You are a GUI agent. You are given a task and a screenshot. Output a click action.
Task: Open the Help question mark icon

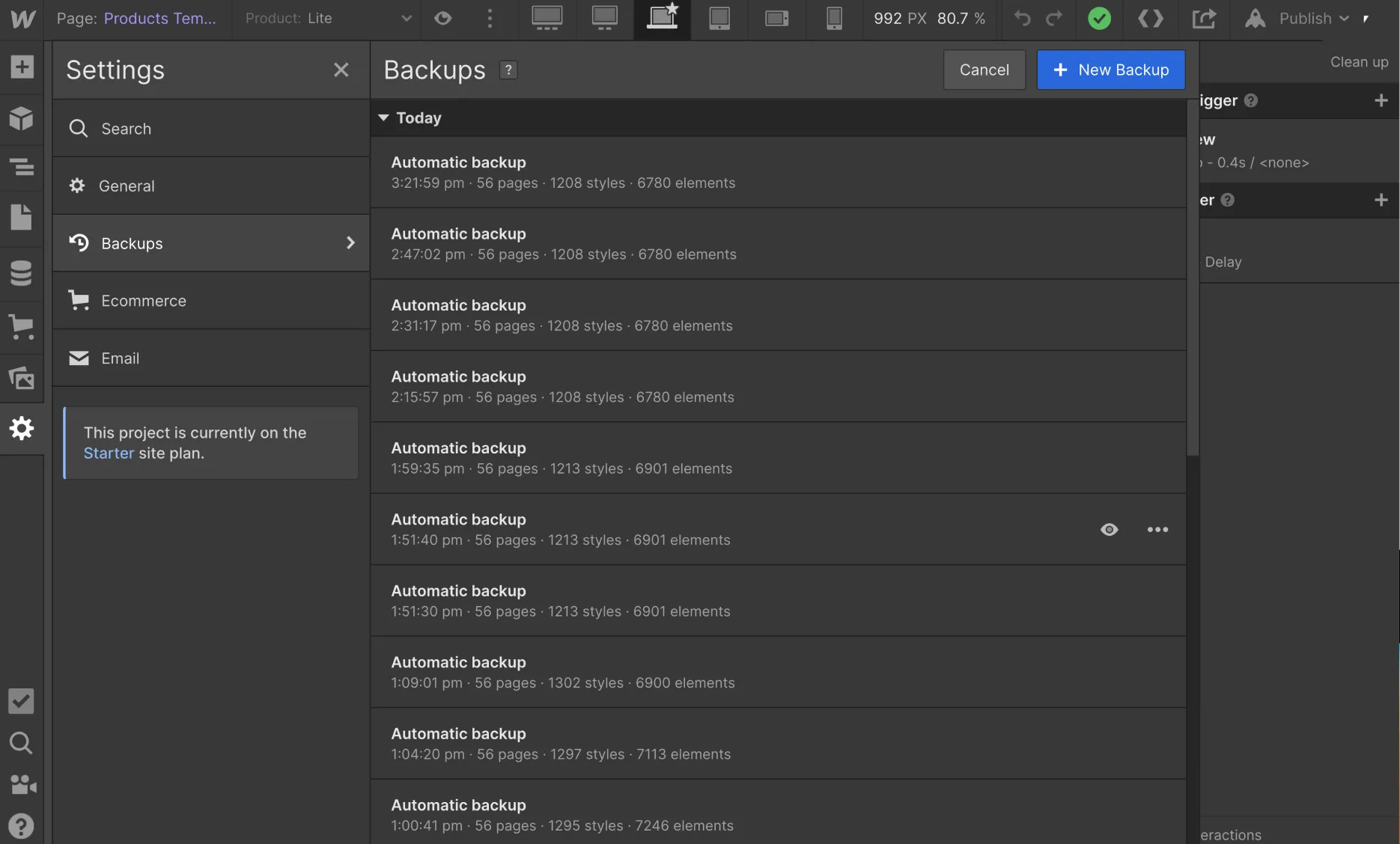(22, 826)
